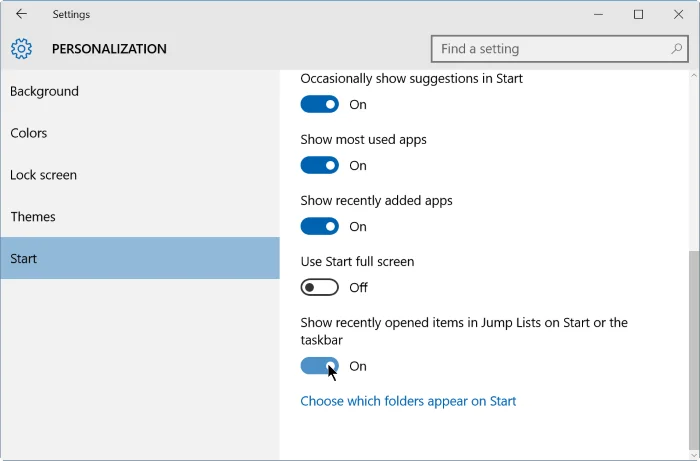Viewport: 700px width, 461px height.
Task: Click the Use Start full screen label
Action: 357,262
